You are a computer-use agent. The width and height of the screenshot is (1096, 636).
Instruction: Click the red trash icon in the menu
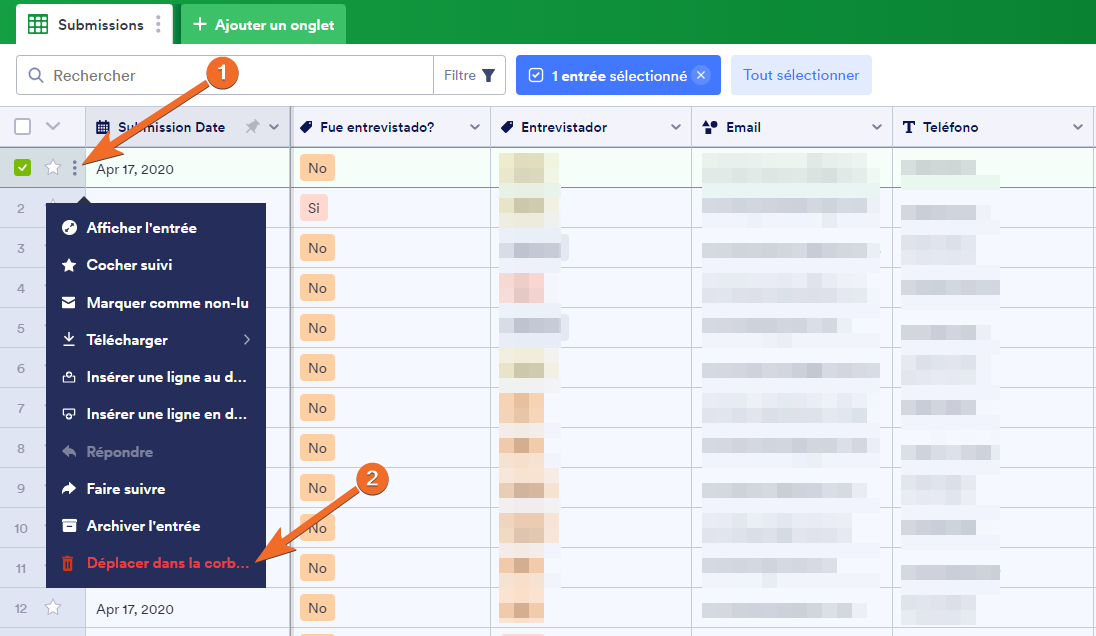(x=68, y=563)
